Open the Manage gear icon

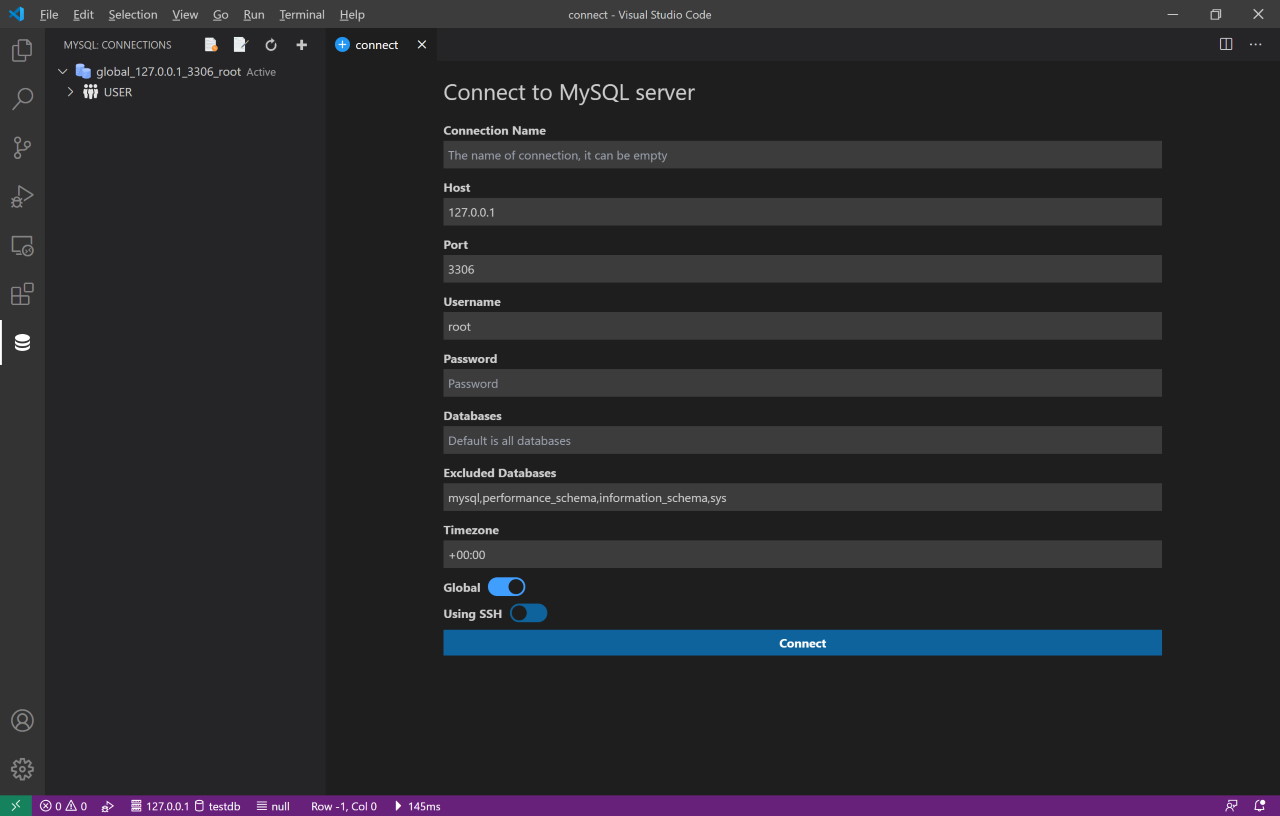[22, 769]
